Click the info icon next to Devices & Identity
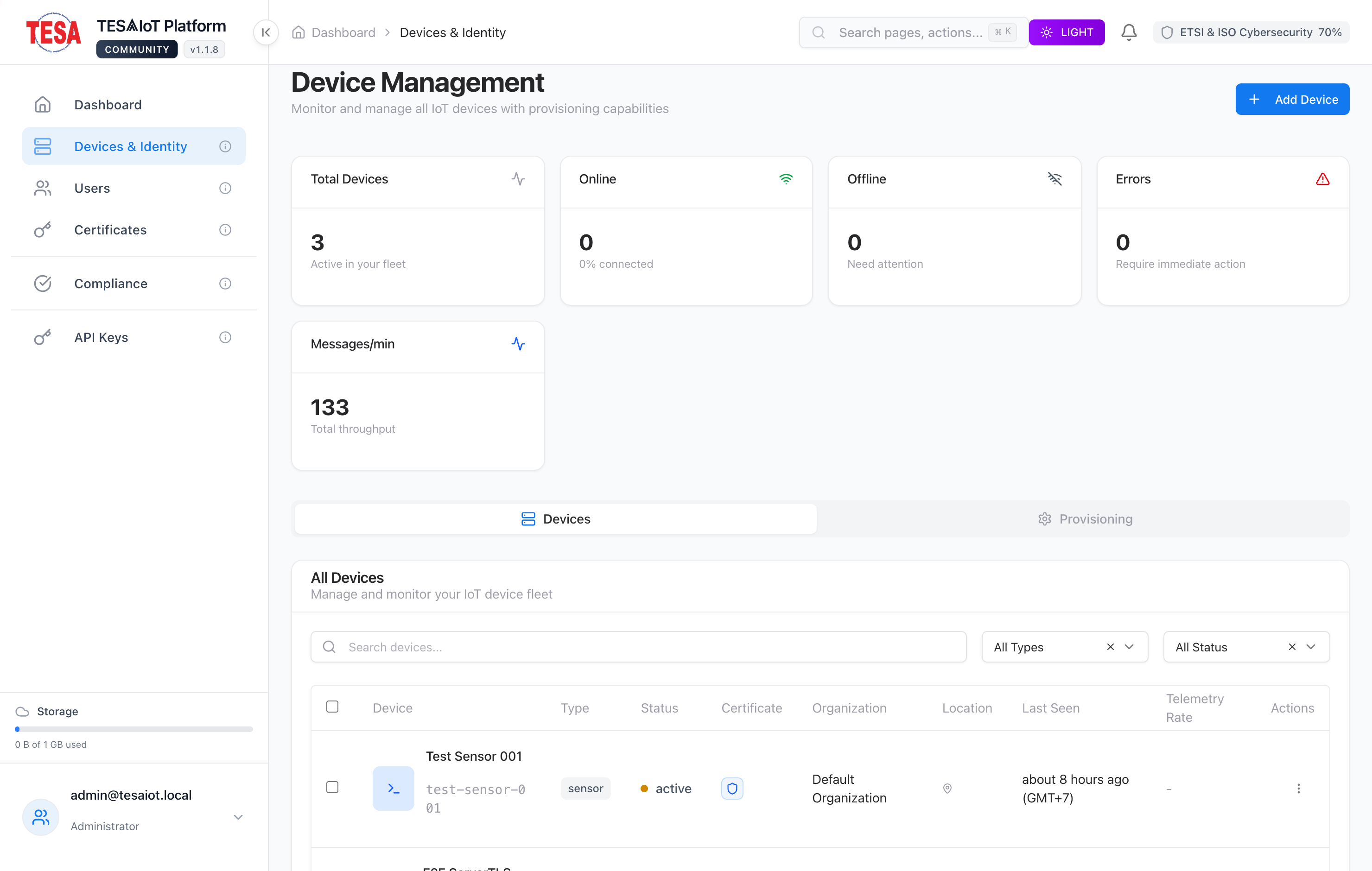1372x871 pixels. pyautogui.click(x=226, y=146)
